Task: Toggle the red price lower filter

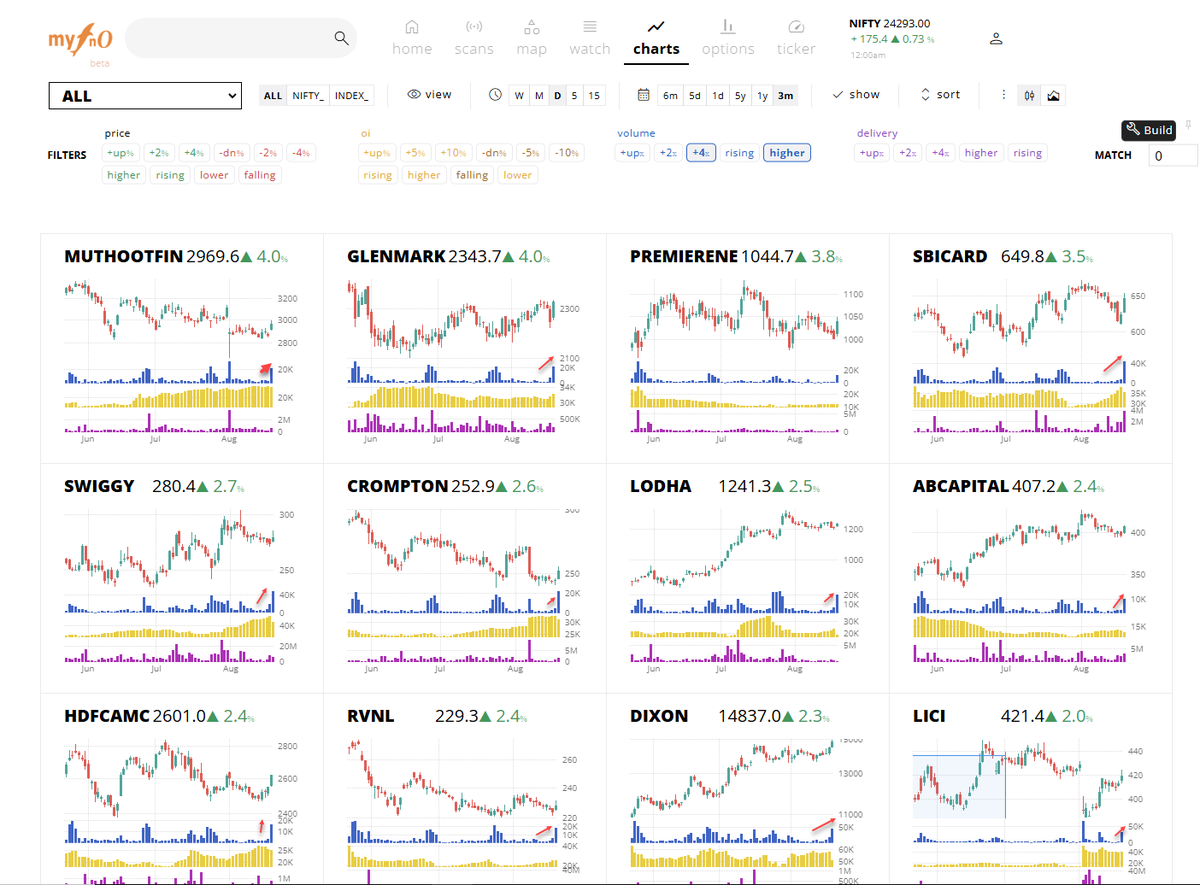Action: [x=214, y=175]
